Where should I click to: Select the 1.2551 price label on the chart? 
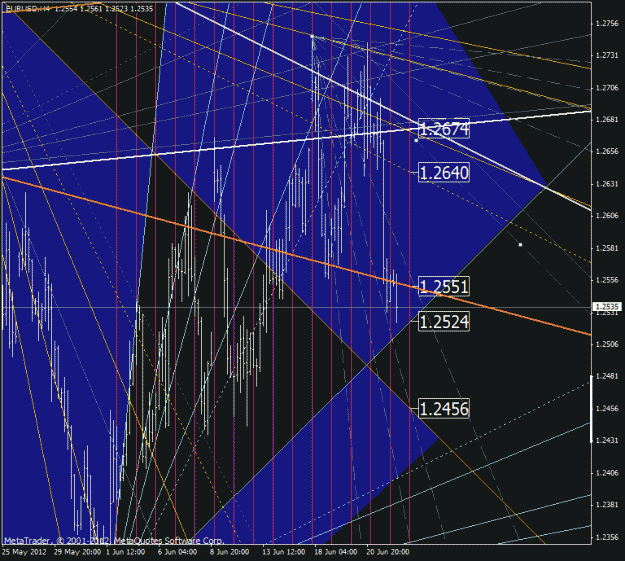coord(444,286)
